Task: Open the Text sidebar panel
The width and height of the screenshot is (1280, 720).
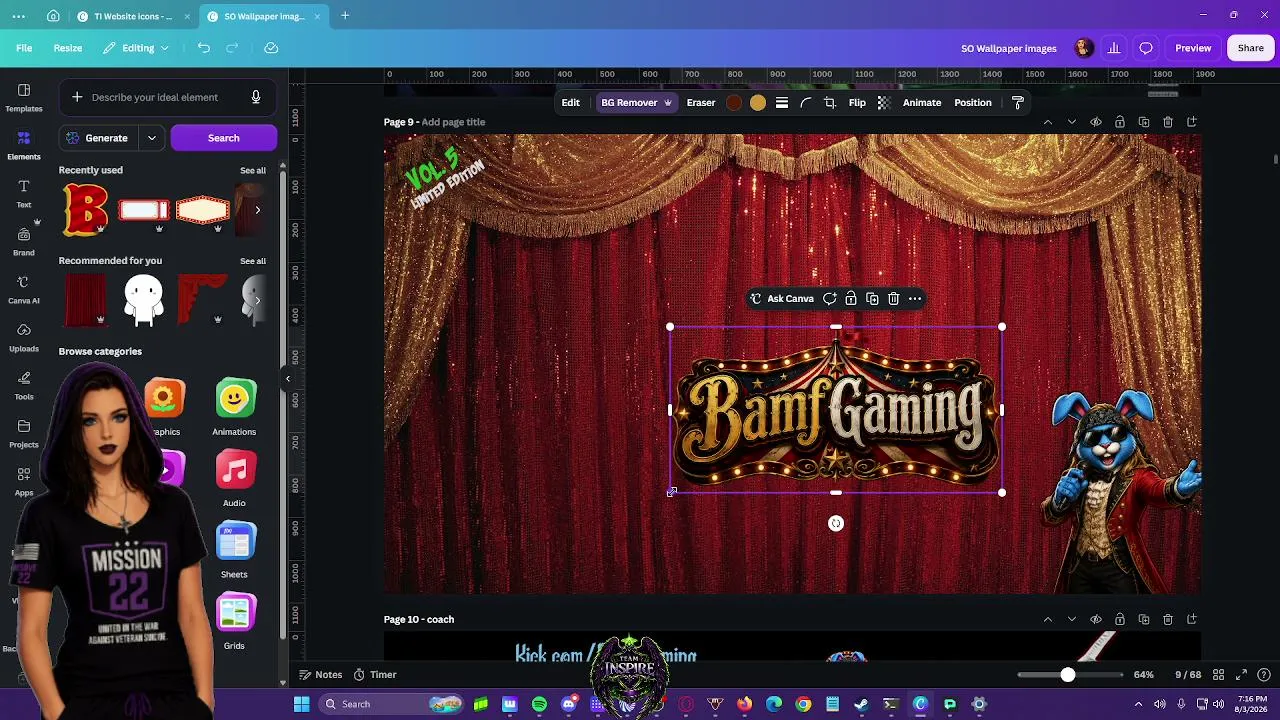Action: click(x=24, y=193)
